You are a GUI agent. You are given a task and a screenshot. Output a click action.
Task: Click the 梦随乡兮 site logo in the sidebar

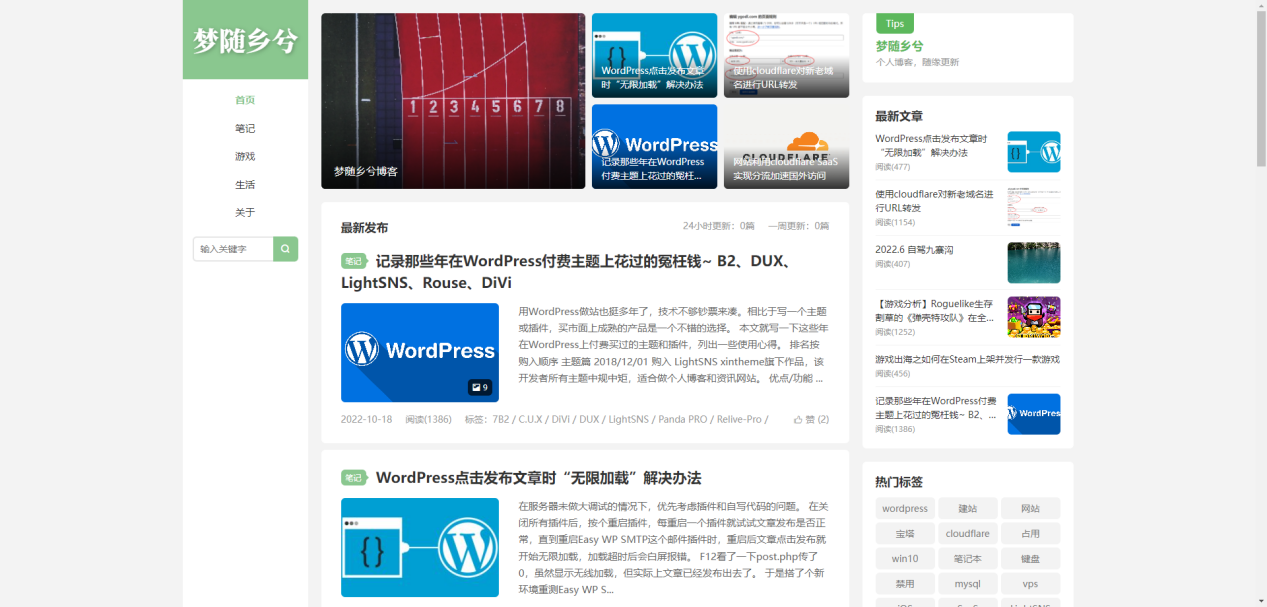coord(245,40)
